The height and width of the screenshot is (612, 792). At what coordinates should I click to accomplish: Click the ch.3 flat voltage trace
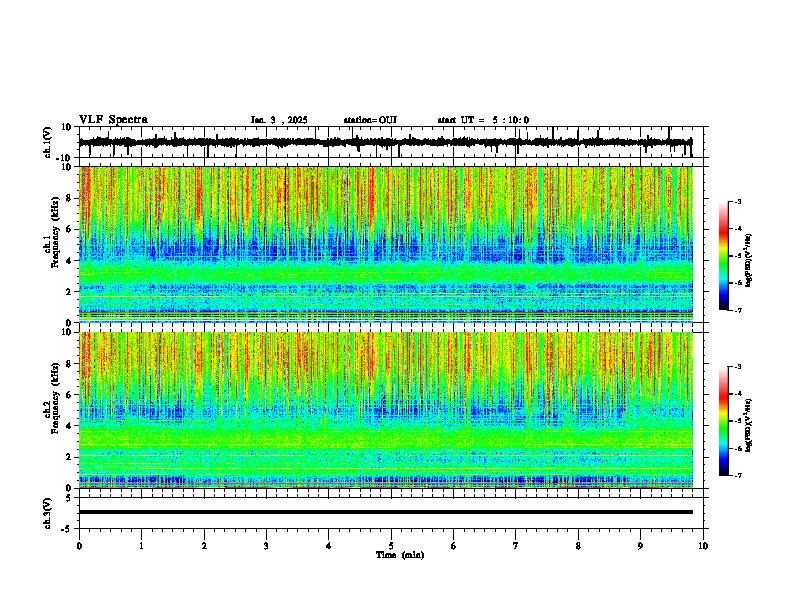pyautogui.click(x=386, y=512)
